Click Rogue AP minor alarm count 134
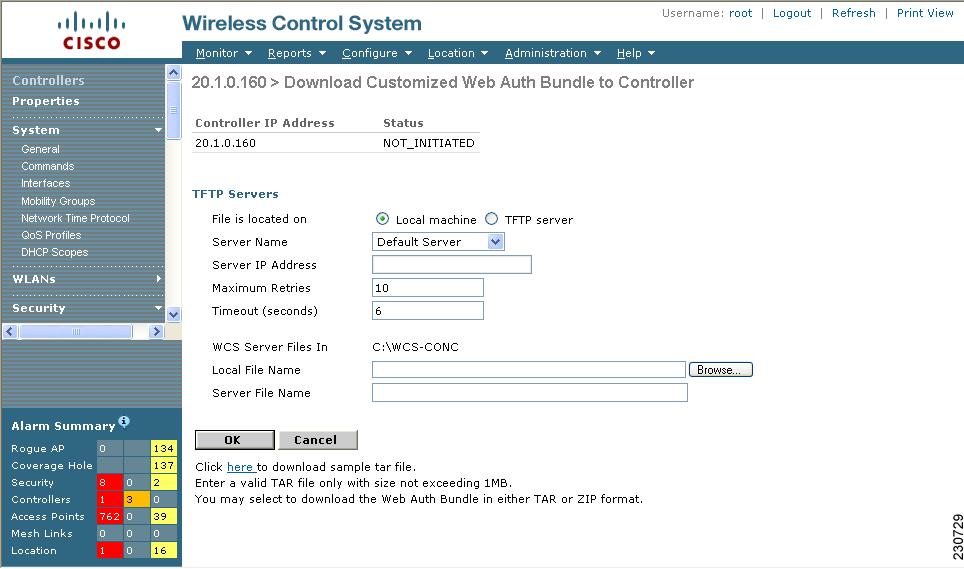This screenshot has width=964, height=569. tap(164, 449)
